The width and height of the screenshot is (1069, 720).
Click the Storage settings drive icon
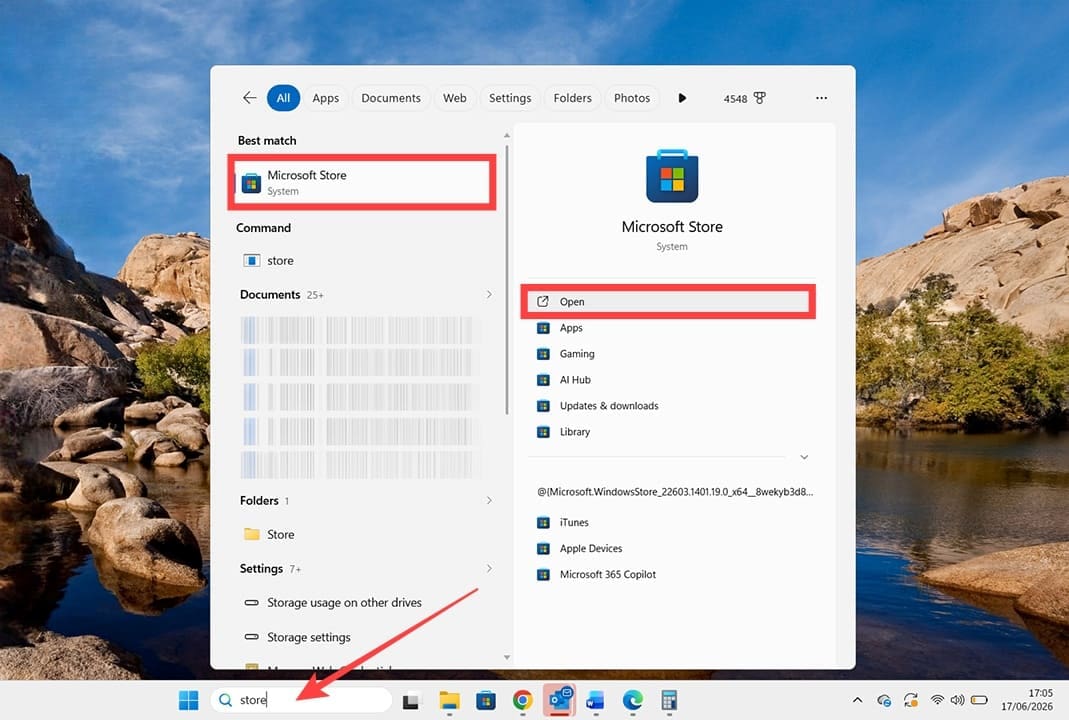point(252,637)
